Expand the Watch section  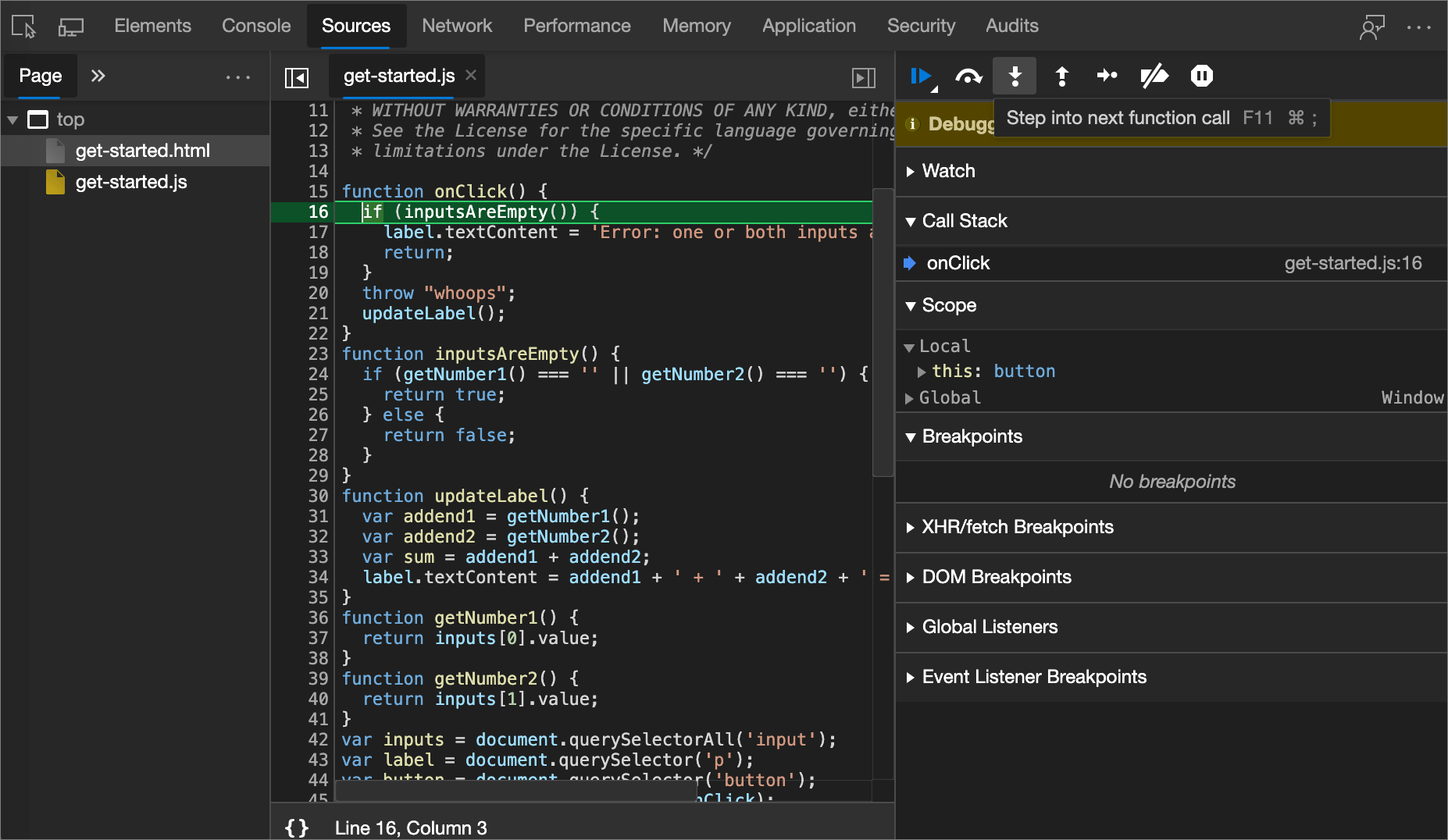click(911, 171)
